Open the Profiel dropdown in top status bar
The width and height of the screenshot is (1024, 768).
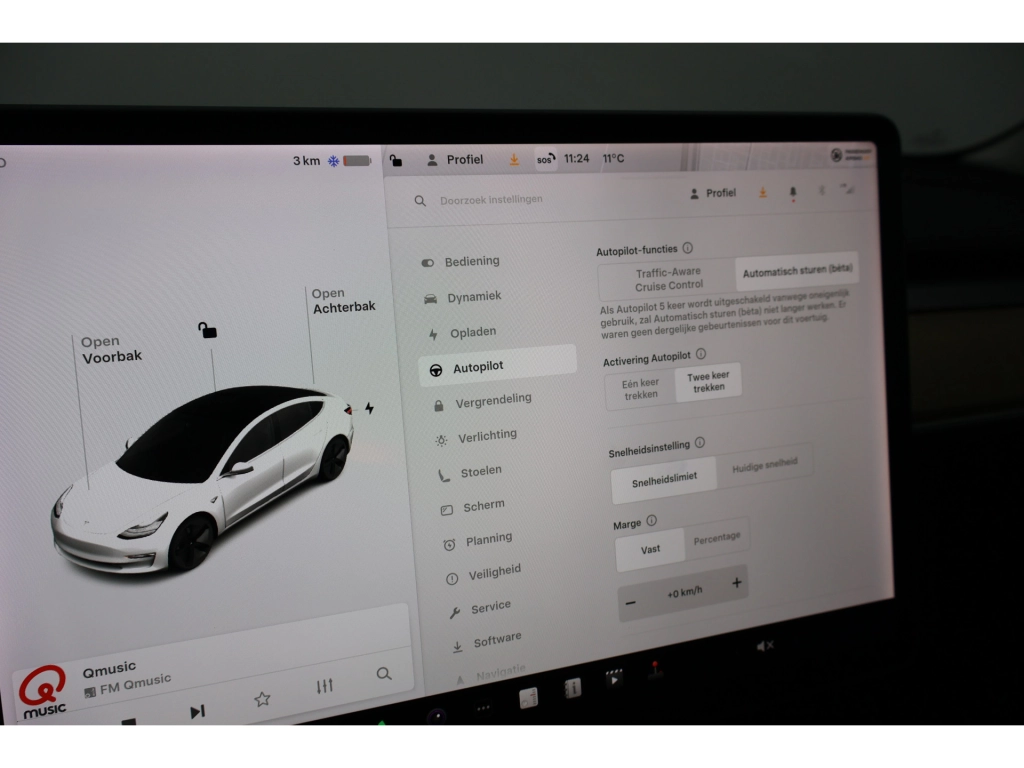pyautogui.click(x=455, y=160)
